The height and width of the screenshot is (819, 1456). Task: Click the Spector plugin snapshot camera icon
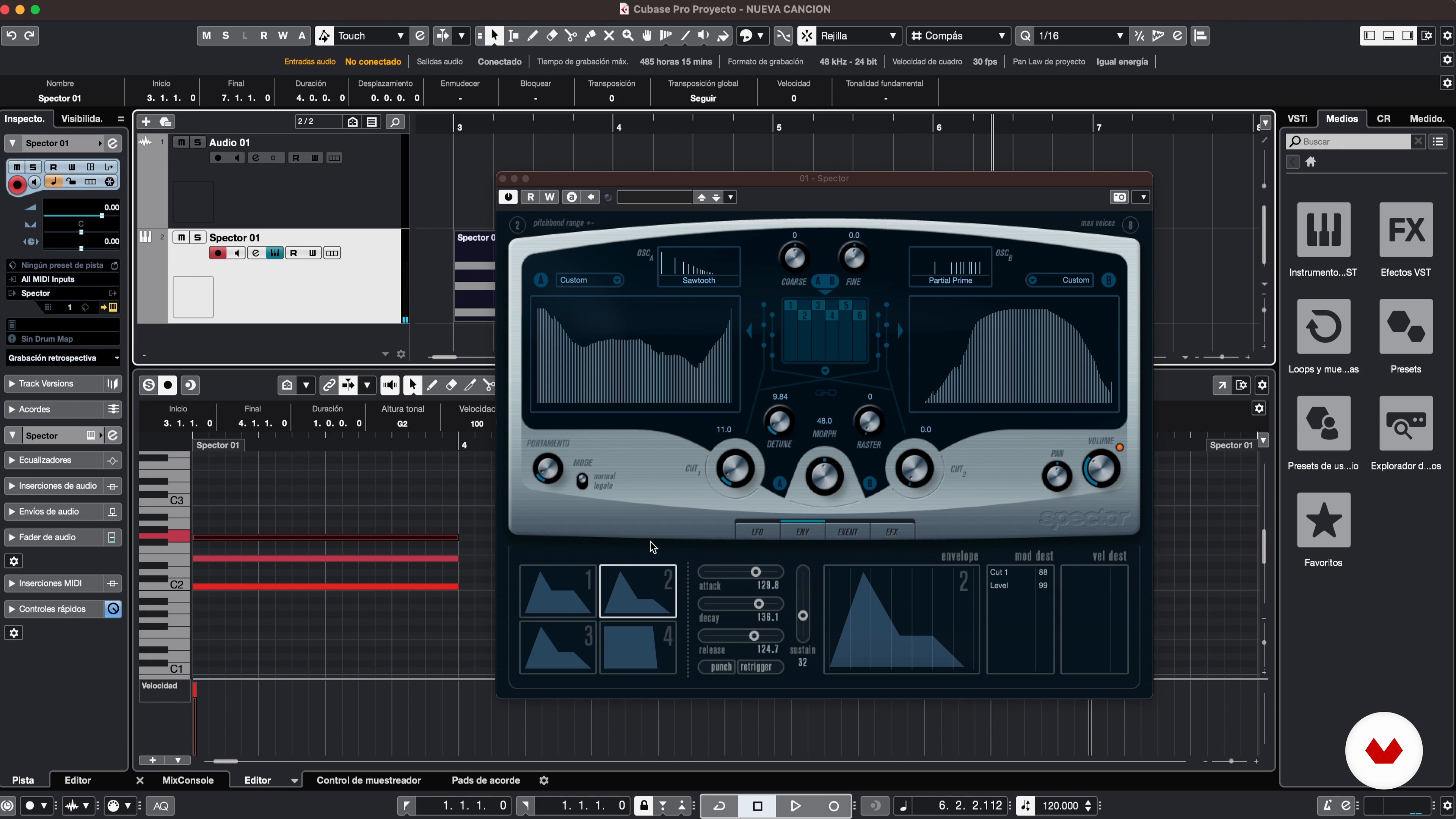pyautogui.click(x=1119, y=197)
